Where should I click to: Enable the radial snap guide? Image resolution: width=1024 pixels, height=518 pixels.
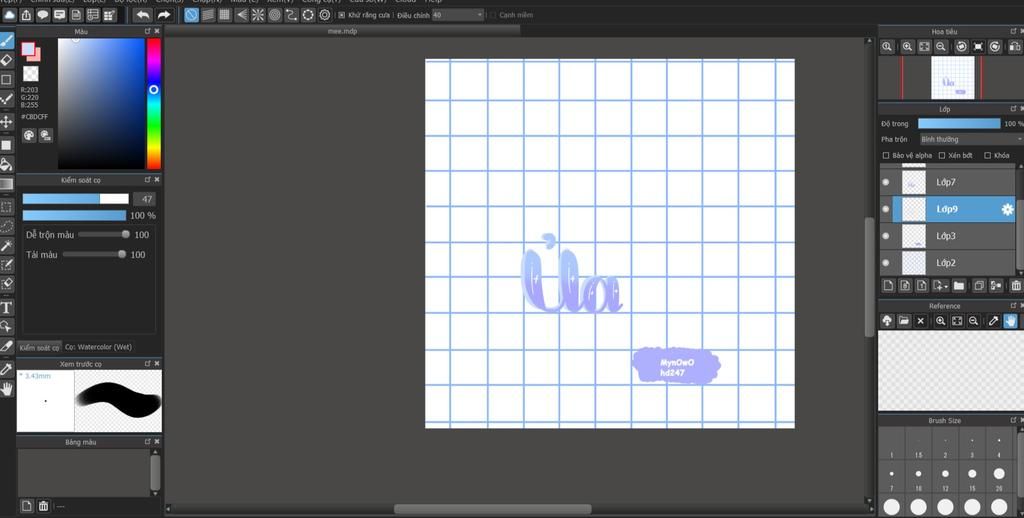[x=258, y=14]
